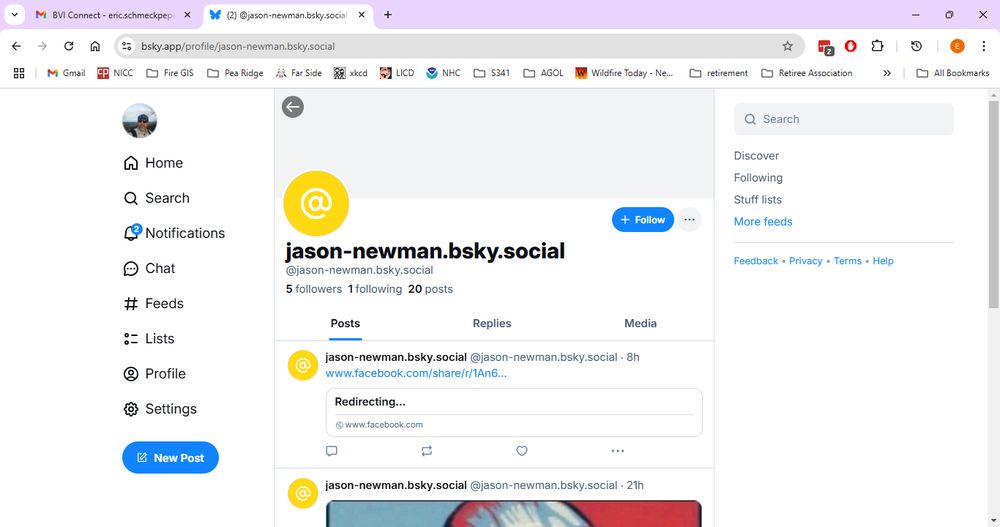Open the NICC bookmark
Viewport: 1000px width, 527px height.
(115, 73)
